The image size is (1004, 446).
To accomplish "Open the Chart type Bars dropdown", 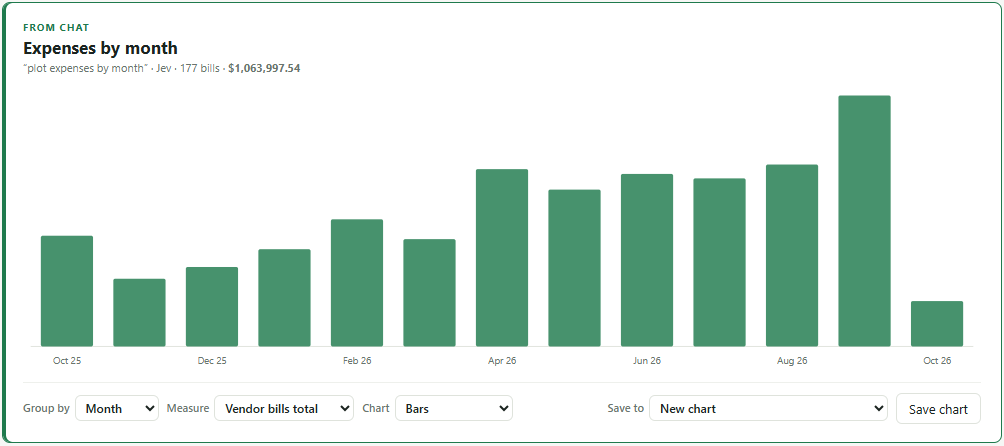I will (x=454, y=408).
